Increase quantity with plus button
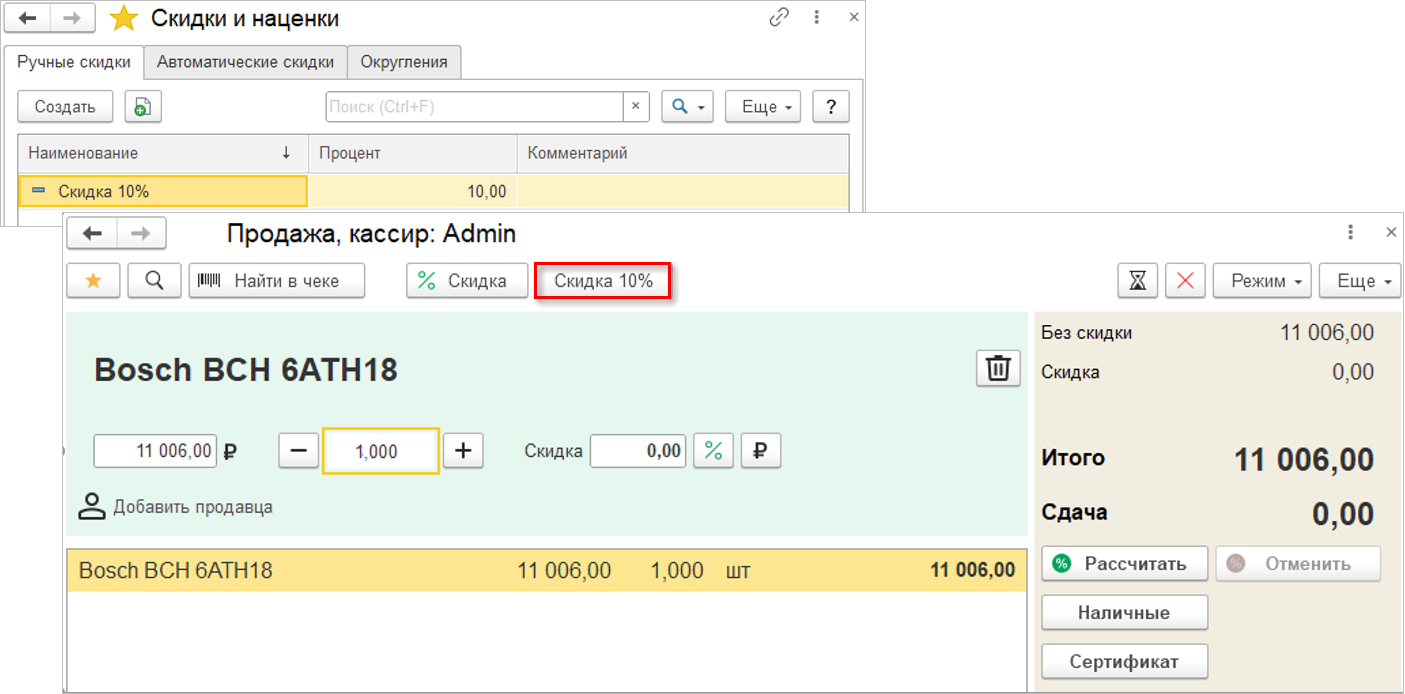 point(463,451)
